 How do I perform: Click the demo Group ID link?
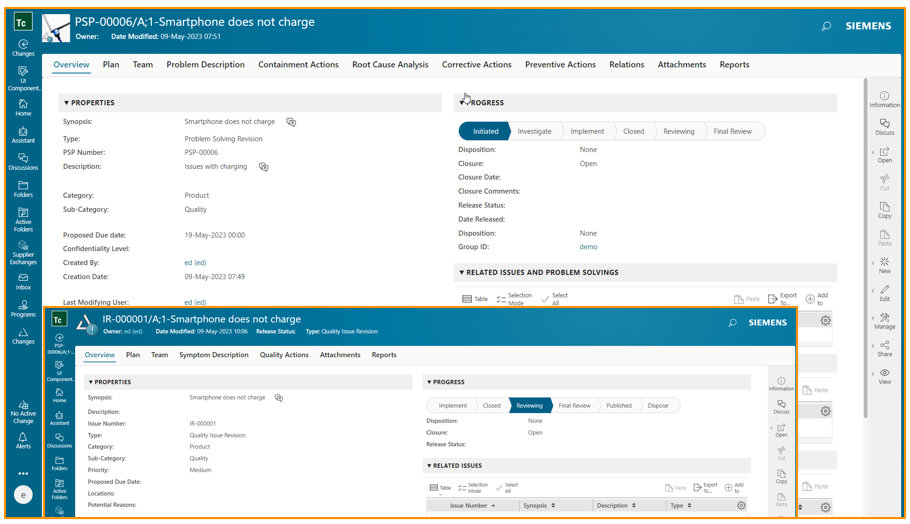[588, 247]
